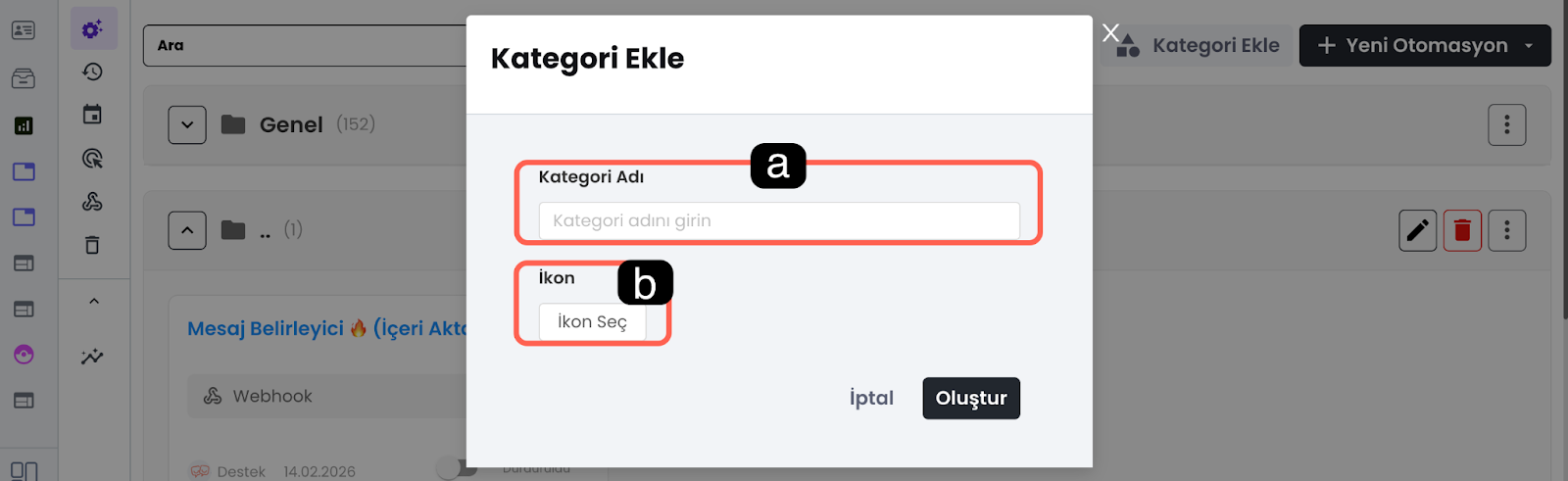
Task: Expand the Genel category chevron
Action: (x=187, y=124)
